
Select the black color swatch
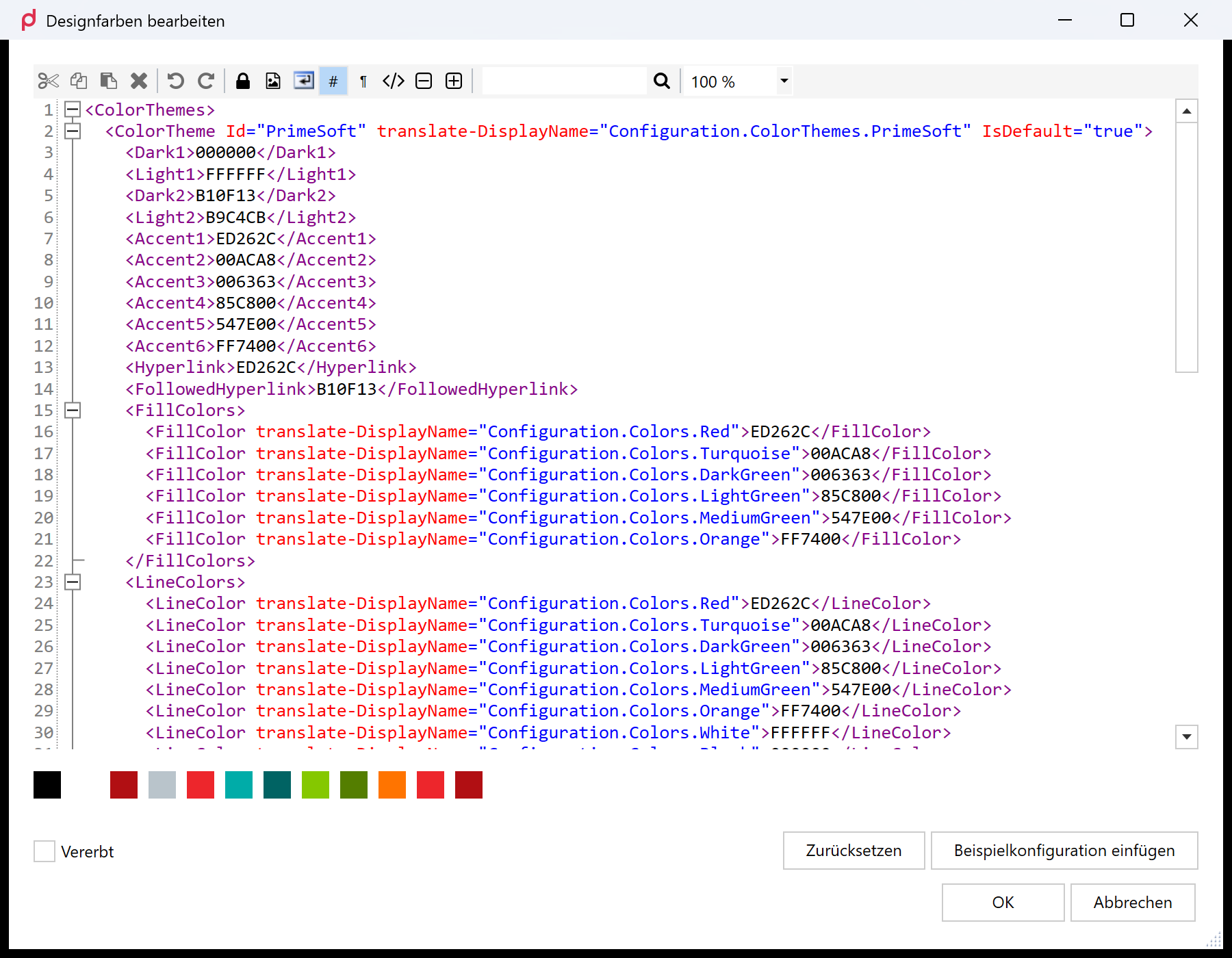pos(47,785)
